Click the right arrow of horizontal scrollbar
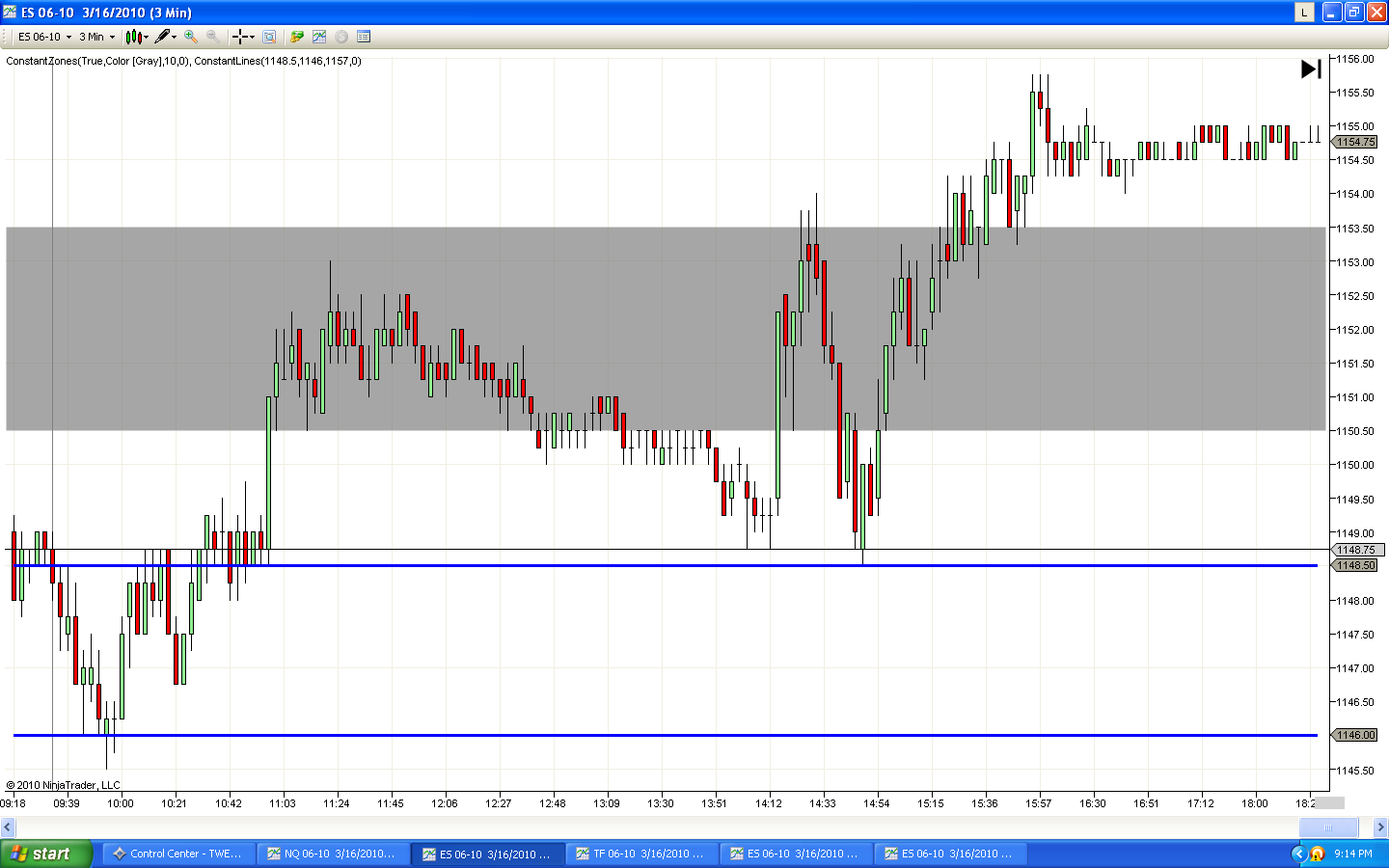This screenshot has width=1389, height=868. click(x=1380, y=827)
